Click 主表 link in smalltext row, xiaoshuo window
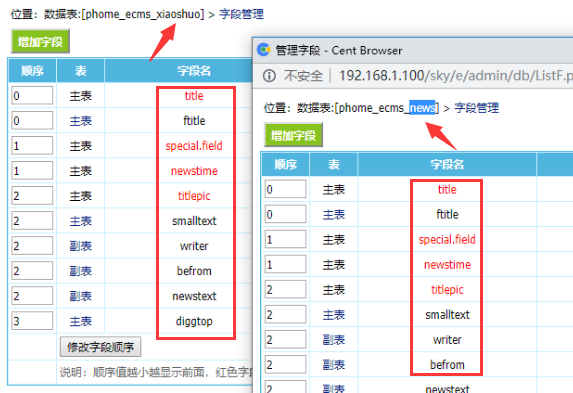 point(80,221)
